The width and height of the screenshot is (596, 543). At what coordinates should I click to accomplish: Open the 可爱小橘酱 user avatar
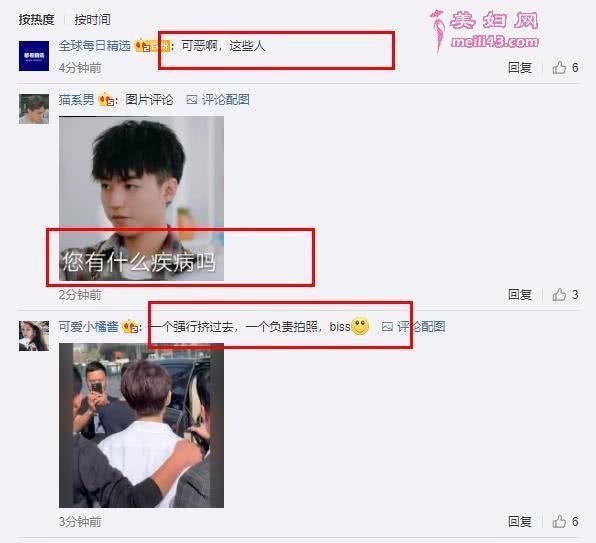pos(34,336)
